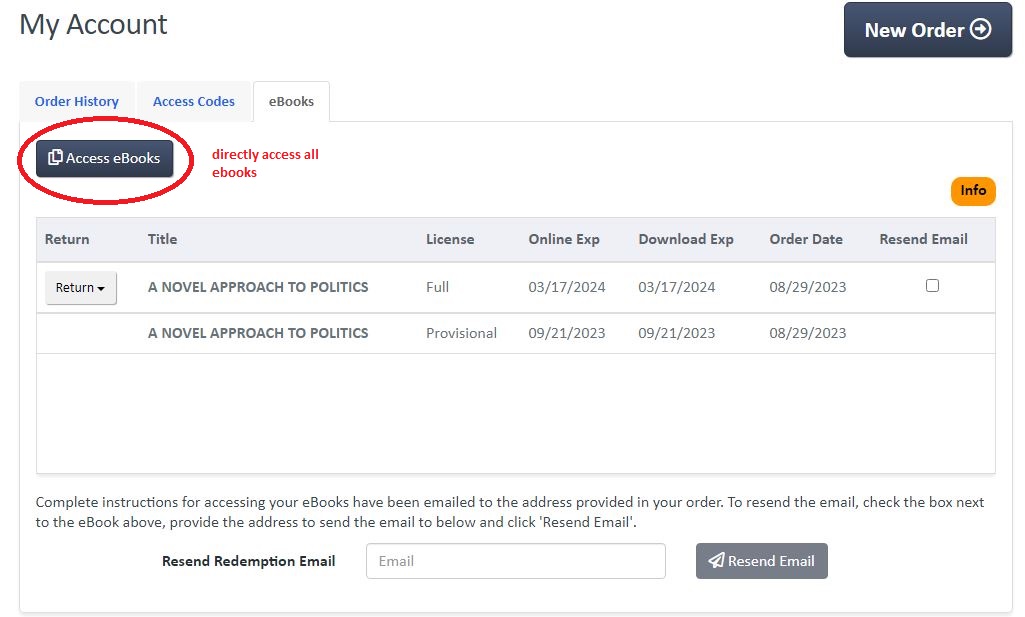Click the copy icon on Access eBooks
The width and height of the screenshot is (1025, 617).
coord(55,158)
